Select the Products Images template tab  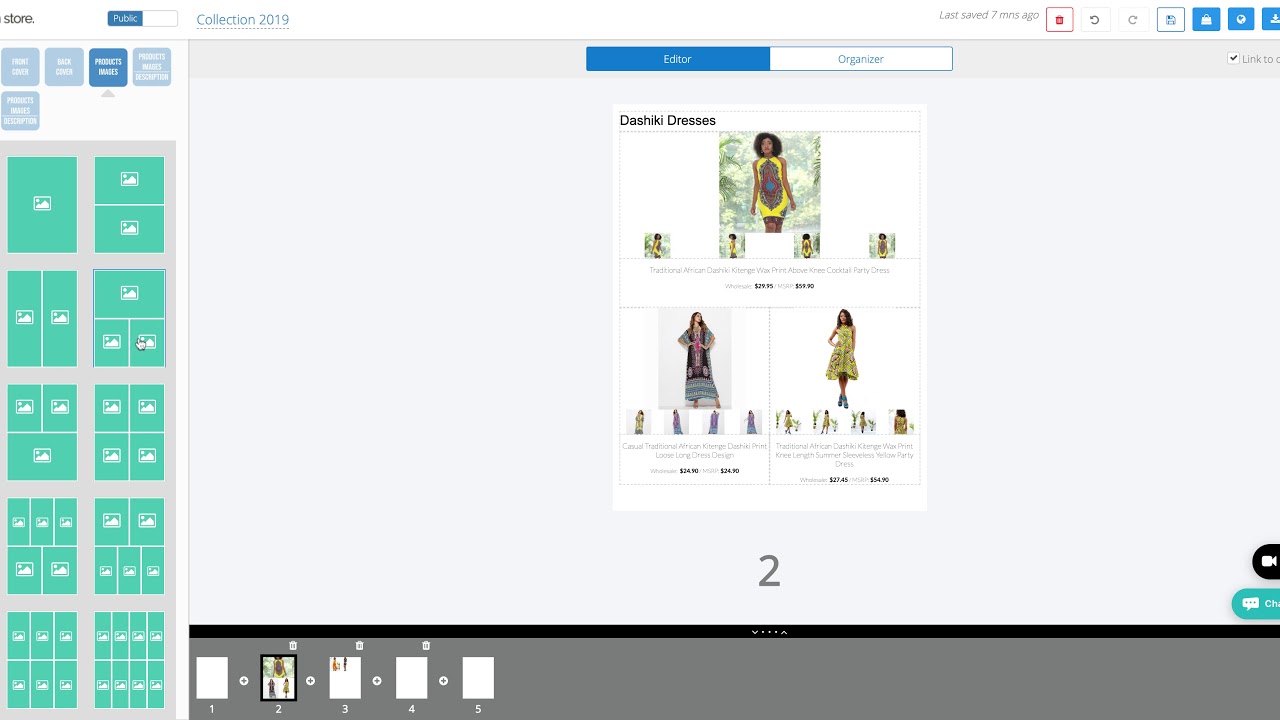pyautogui.click(x=108, y=67)
